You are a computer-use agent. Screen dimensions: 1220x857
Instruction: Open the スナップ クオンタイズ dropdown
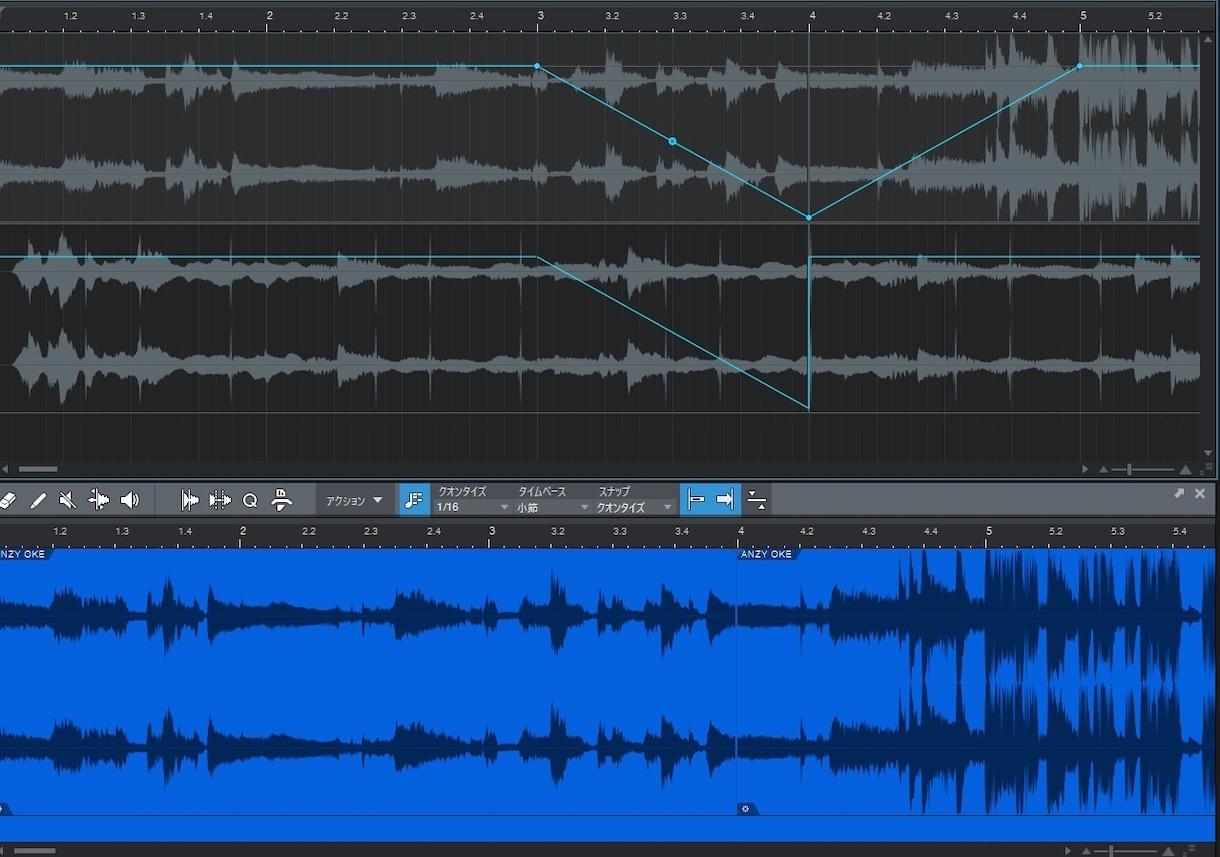(x=634, y=507)
